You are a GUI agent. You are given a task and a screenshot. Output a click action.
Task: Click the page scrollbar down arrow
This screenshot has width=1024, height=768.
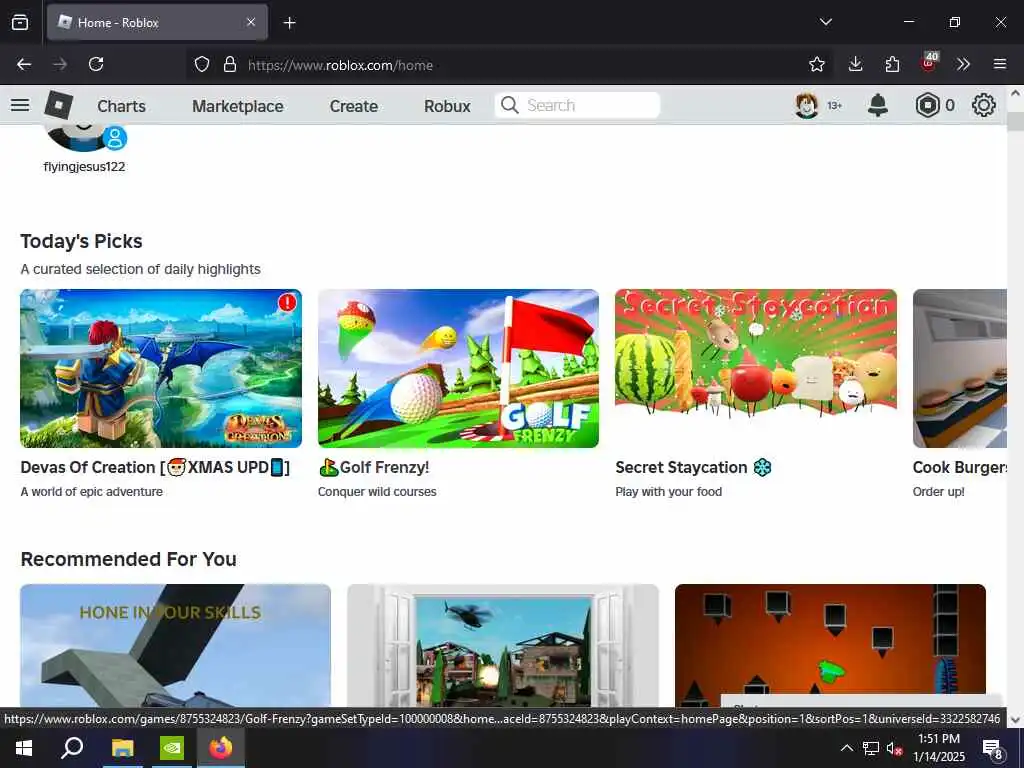[1015, 720]
